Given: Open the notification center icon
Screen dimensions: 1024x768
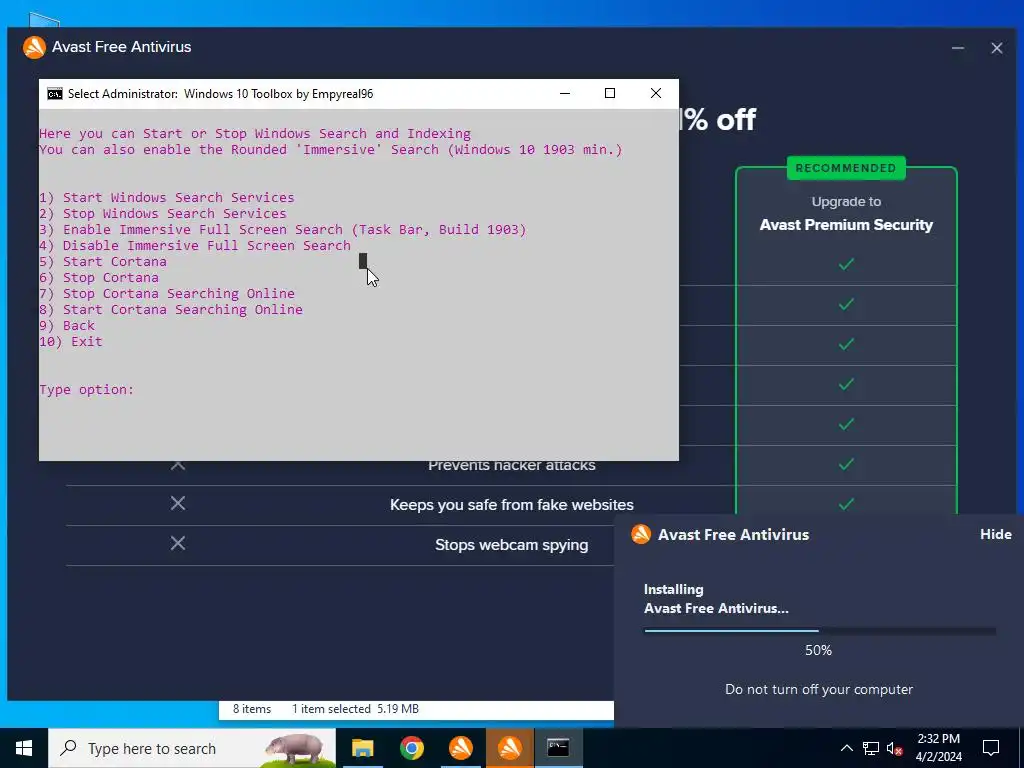Looking at the screenshot, I should coord(991,748).
